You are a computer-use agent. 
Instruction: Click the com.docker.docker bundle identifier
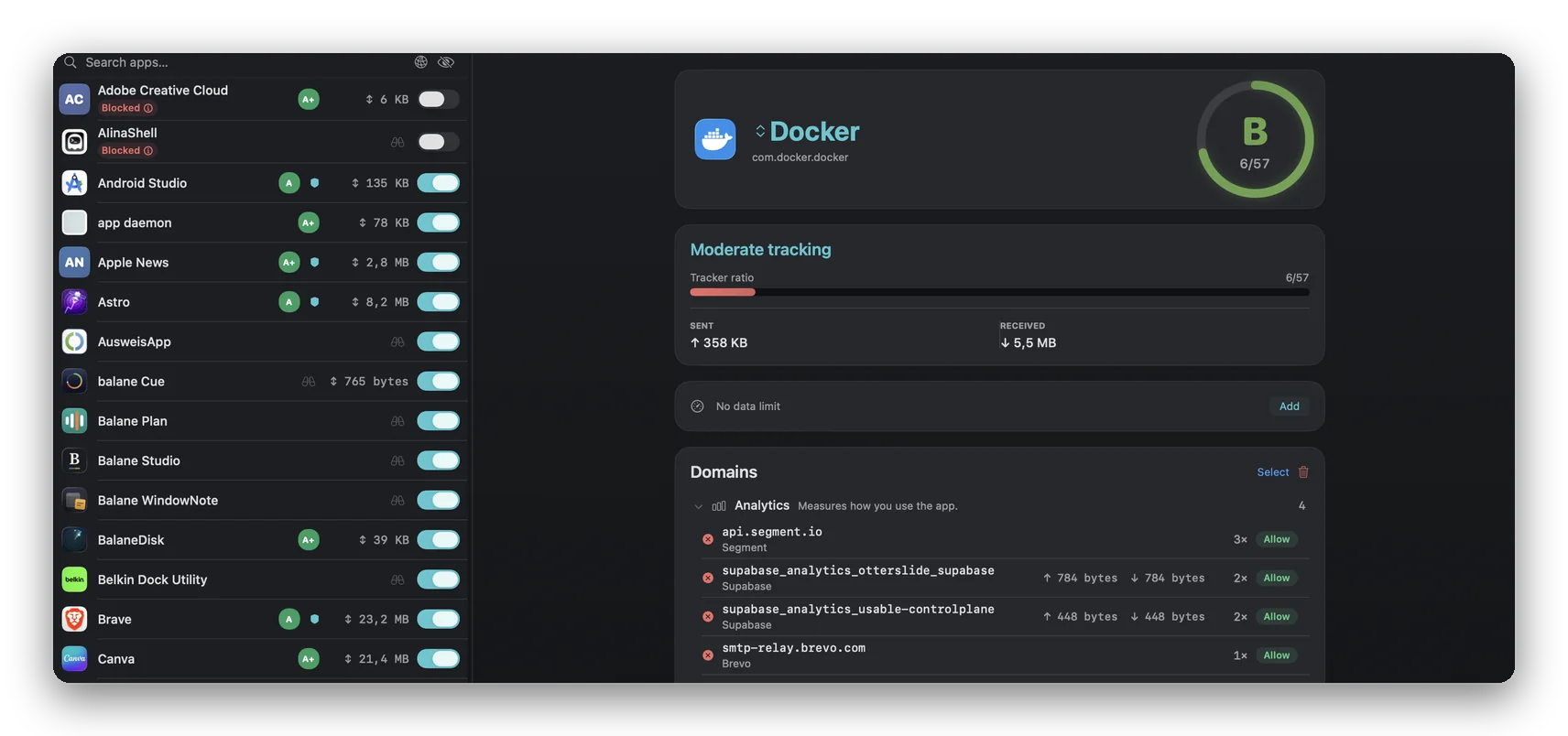800,157
